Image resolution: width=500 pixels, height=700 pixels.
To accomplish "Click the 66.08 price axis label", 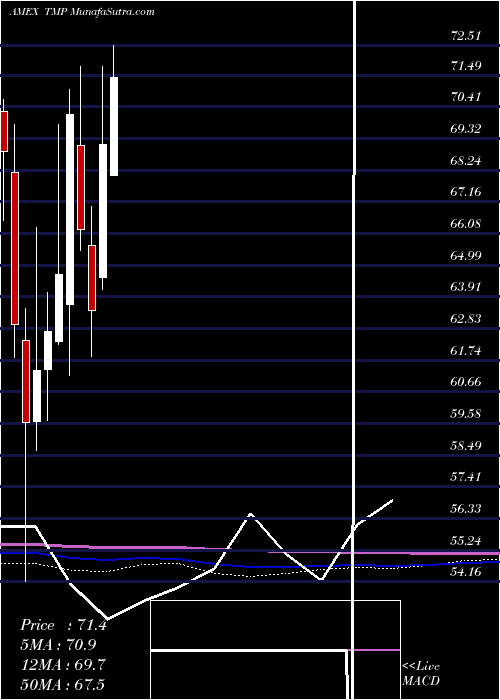I will coord(467,224).
